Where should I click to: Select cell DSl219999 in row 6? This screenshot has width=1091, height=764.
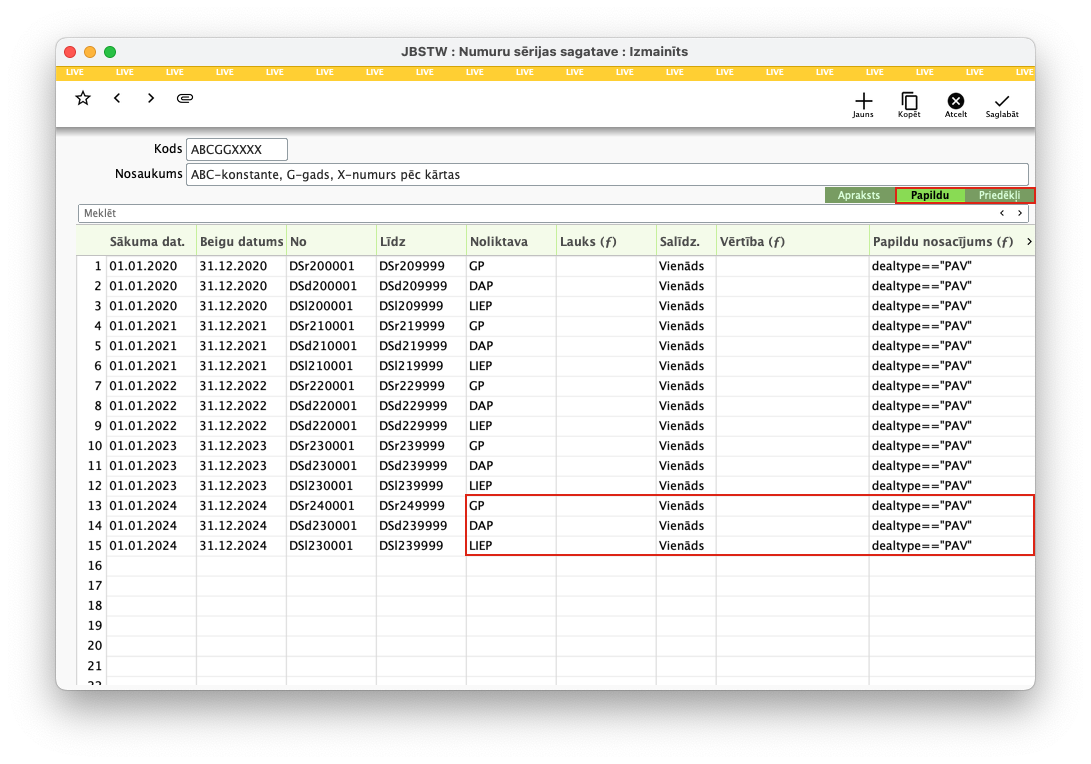421,366
